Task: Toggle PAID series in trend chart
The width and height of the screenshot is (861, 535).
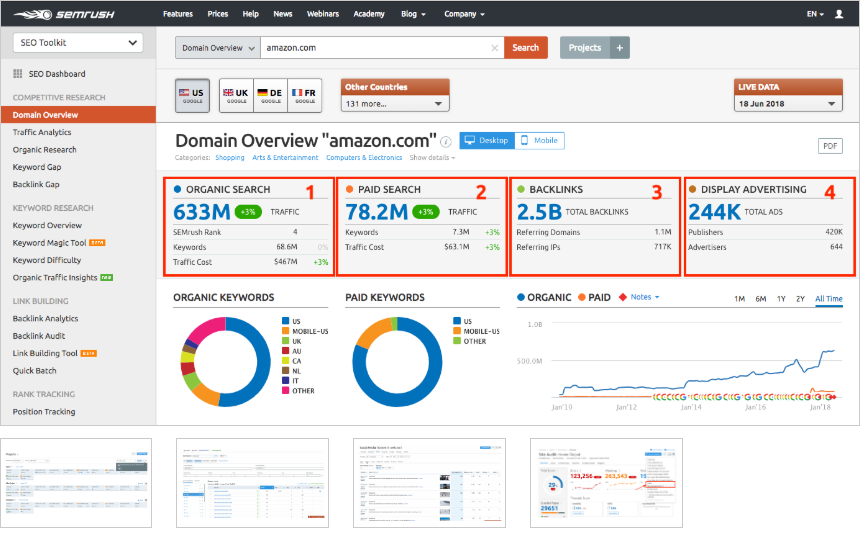Action: pyautogui.click(x=594, y=297)
